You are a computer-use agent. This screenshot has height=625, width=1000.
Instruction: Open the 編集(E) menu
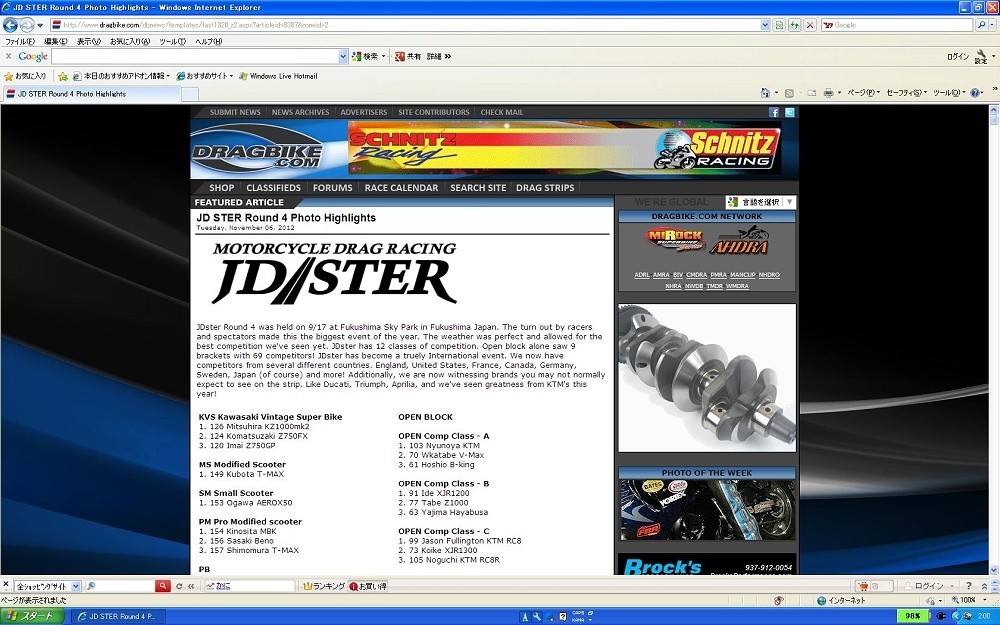pos(55,41)
